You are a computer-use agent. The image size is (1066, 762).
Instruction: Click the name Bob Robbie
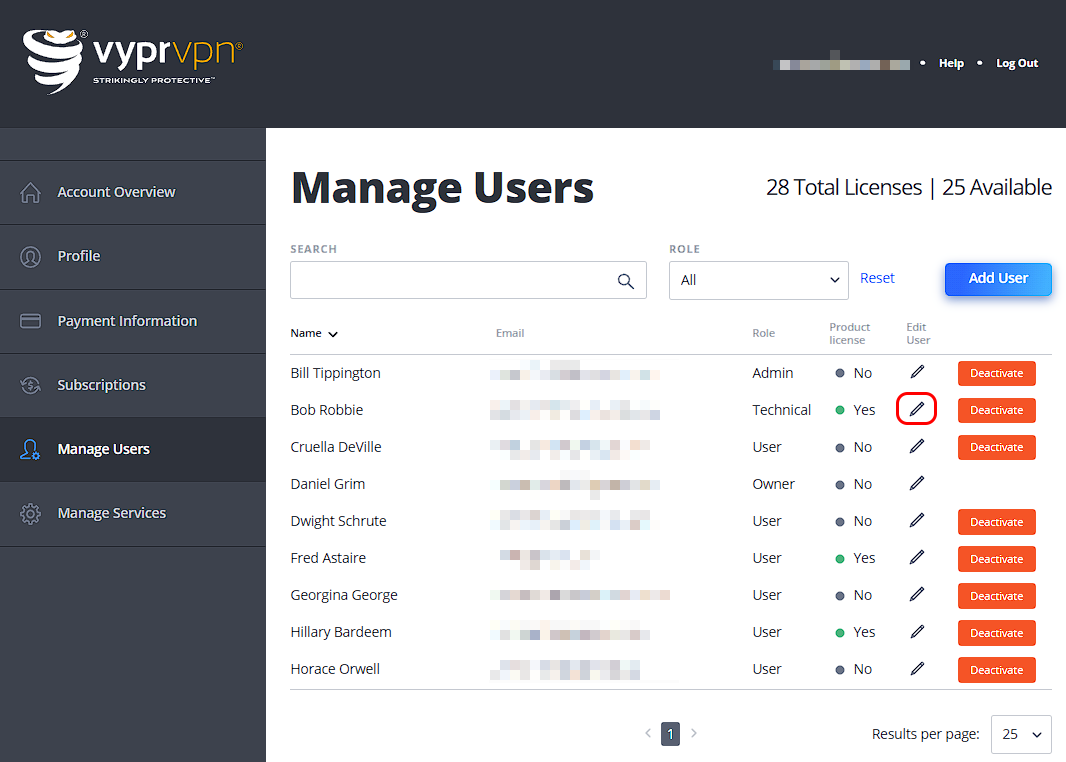pos(327,410)
